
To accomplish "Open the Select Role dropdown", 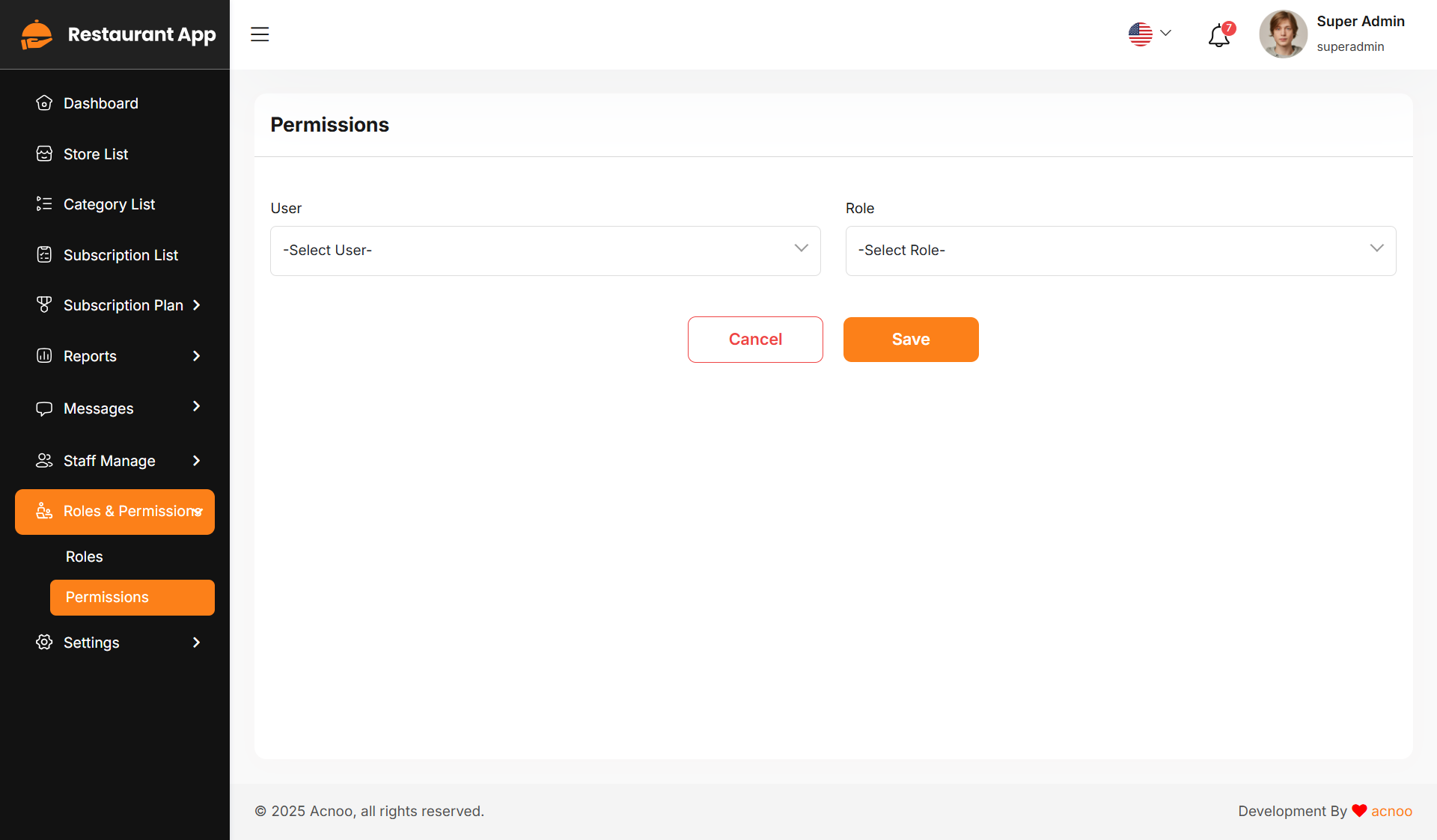I will pyautogui.click(x=1120, y=251).
